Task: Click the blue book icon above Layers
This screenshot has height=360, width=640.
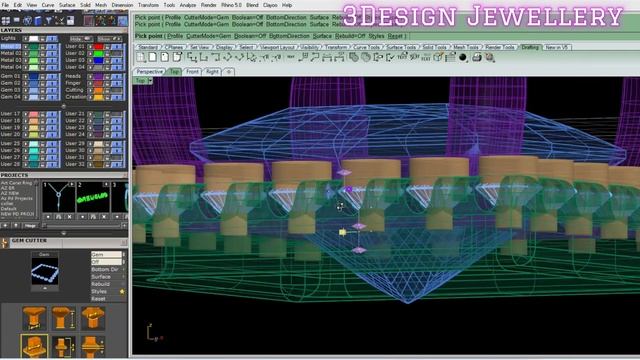Action: click(38, 20)
